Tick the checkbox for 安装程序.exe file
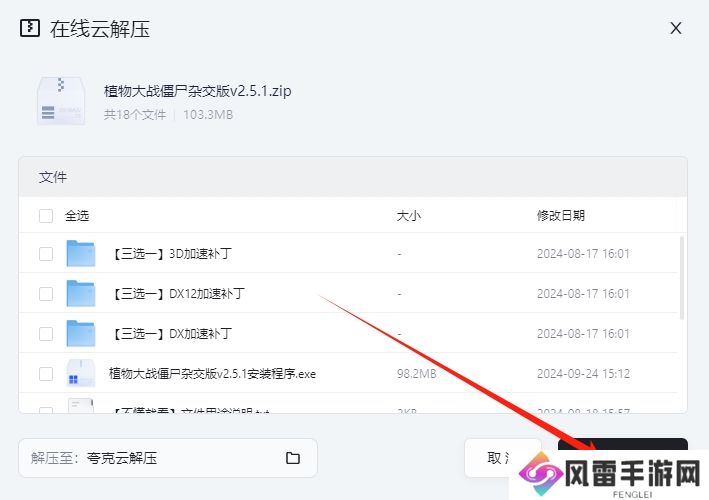The width and height of the screenshot is (709, 500). tap(46, 374)
